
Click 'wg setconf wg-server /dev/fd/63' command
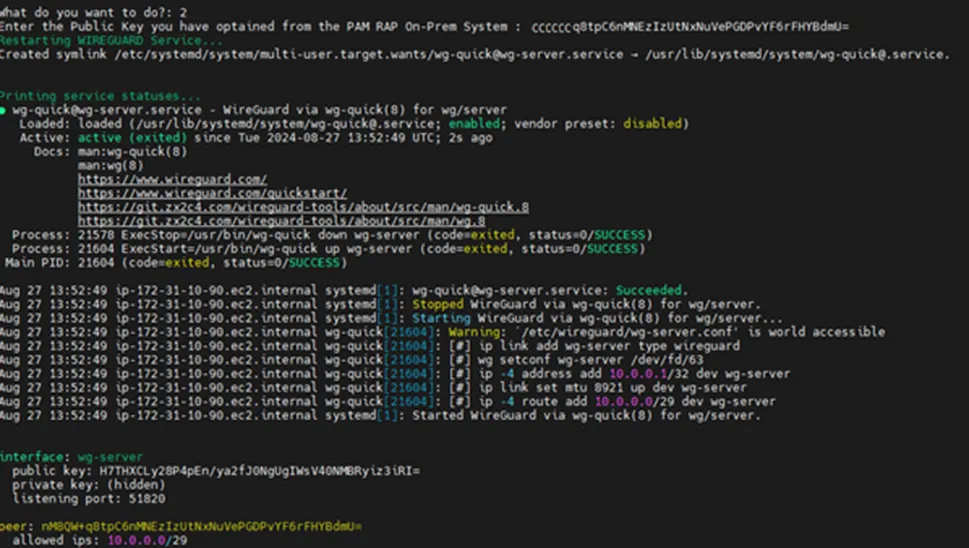[591, 360]
